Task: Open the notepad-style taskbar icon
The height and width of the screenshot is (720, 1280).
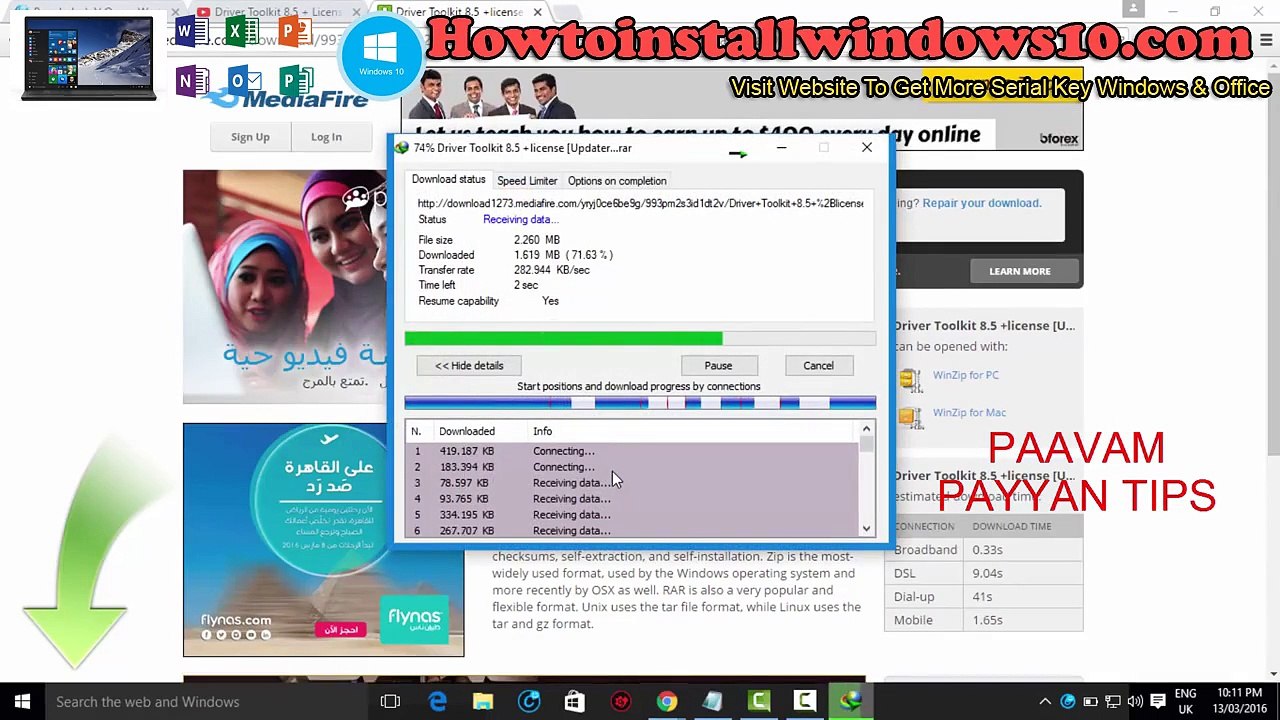Action: coord(712,702)
